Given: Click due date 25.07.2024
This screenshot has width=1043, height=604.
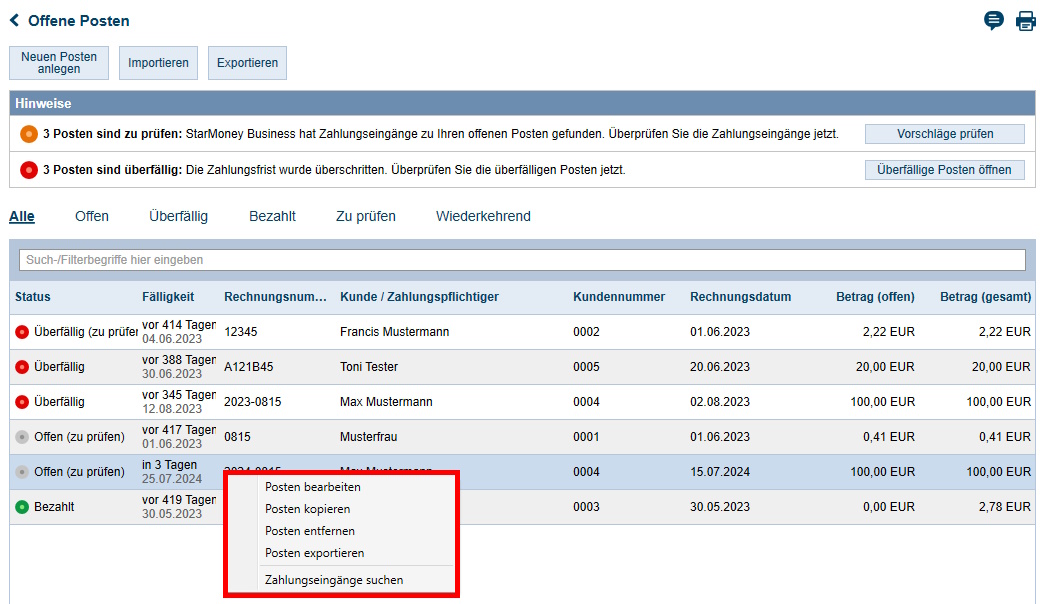Looking at the screenshot, I should coord(172,479).
